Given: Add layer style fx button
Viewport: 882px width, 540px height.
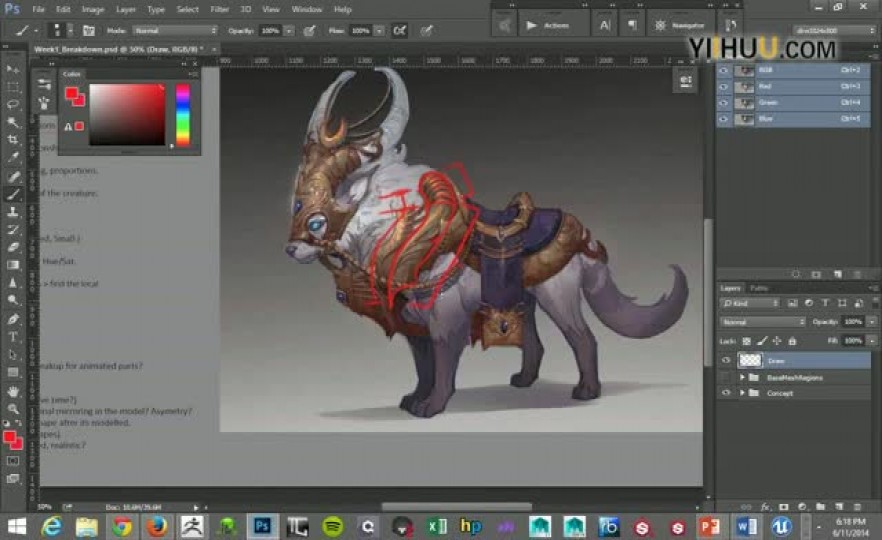Looking at the screenshot, I should pos(765,507).
